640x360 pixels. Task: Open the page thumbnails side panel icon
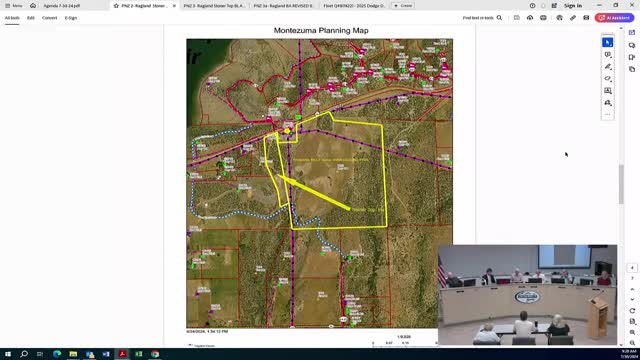point(632,69)
